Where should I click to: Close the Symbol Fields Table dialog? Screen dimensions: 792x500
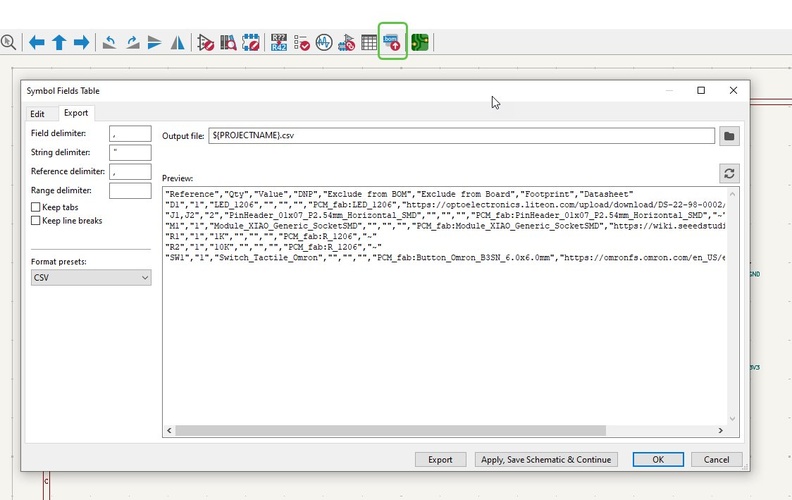[733, 90]
